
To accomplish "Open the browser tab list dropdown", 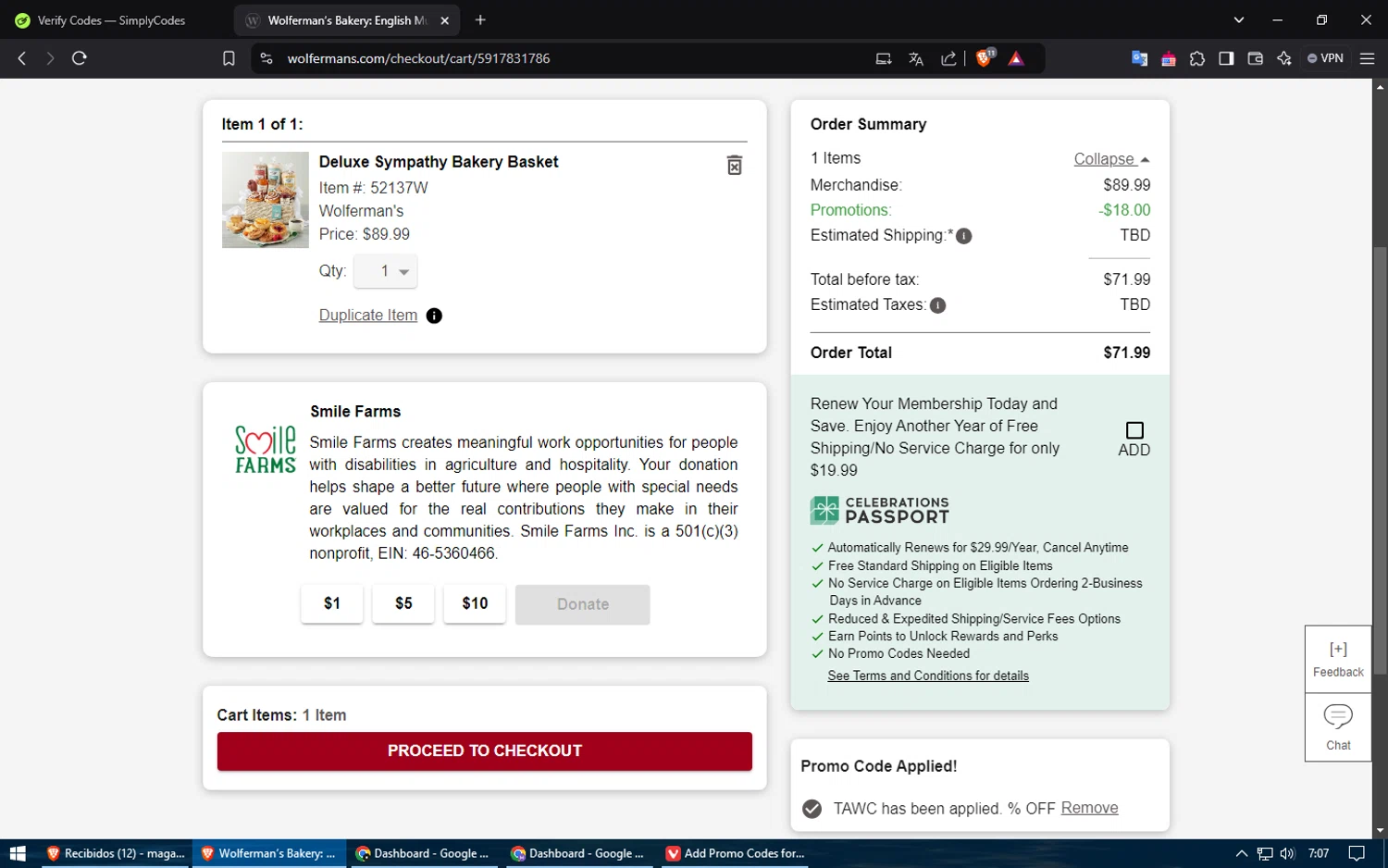I will point(1239,20).
